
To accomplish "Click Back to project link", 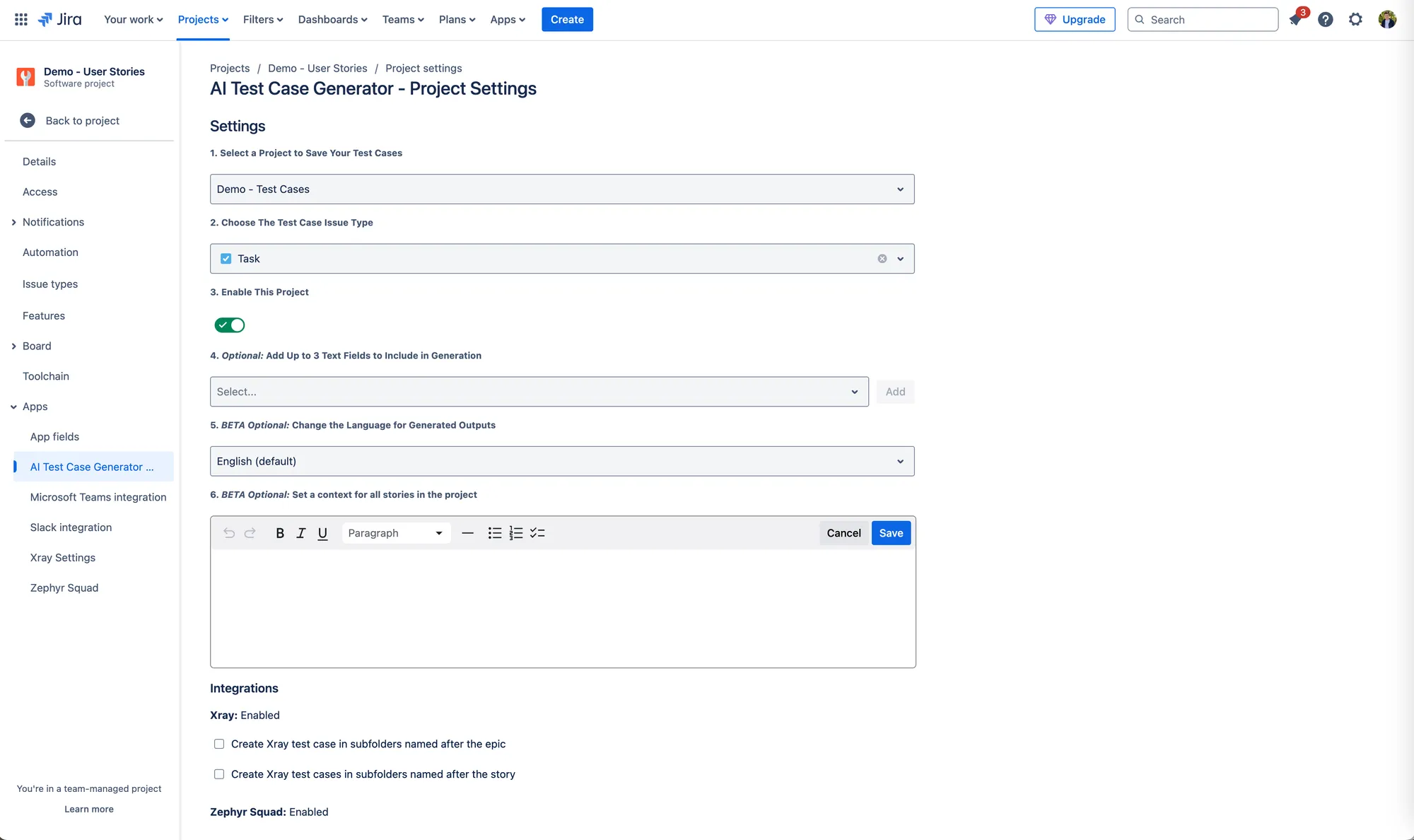I will 82,121.
